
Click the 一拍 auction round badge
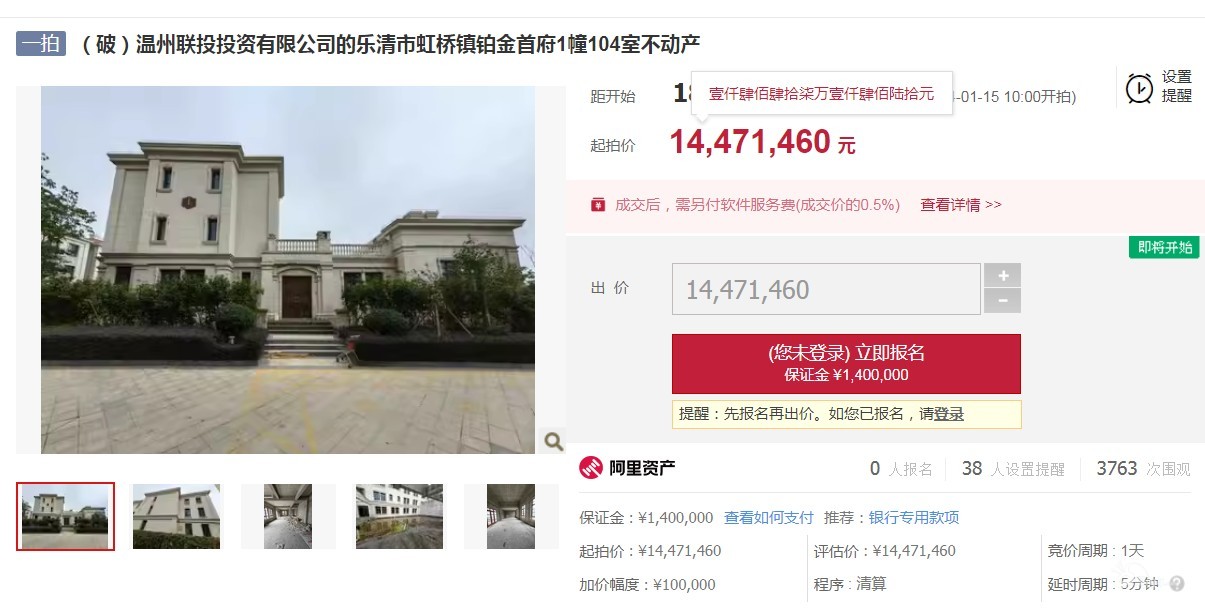tap(41, 44)
